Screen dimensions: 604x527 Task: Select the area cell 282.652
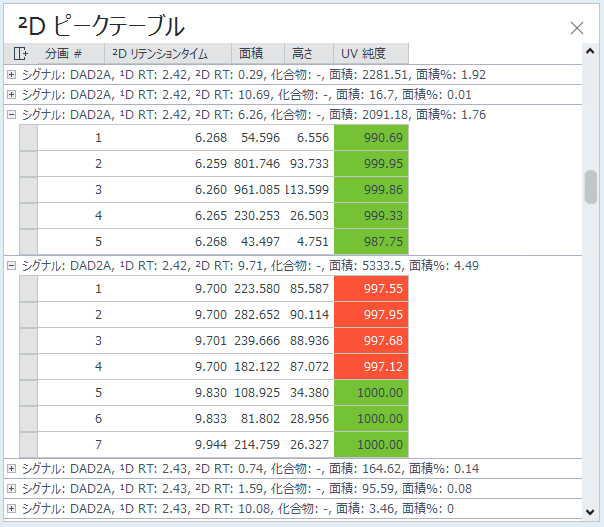point(257,315)
